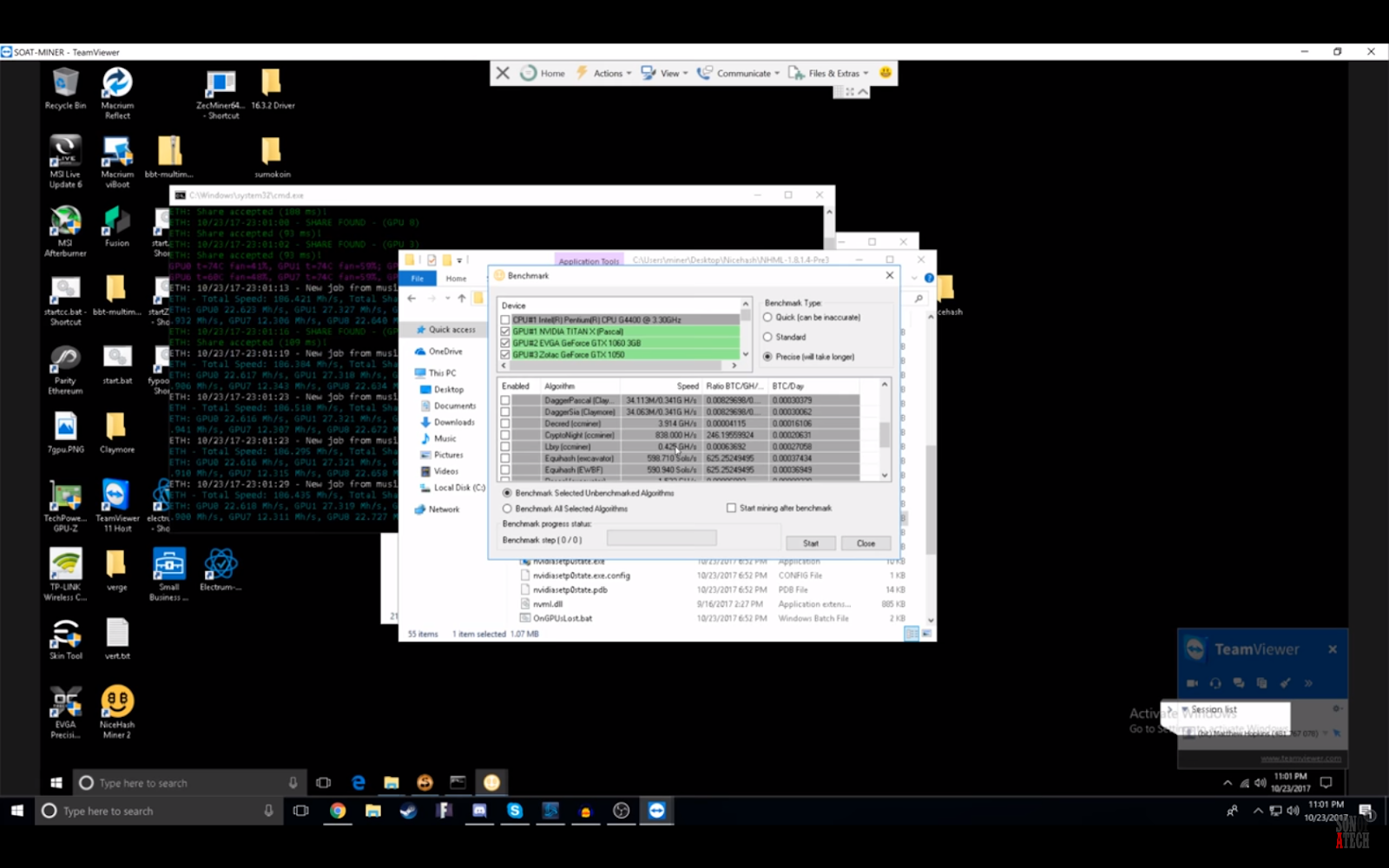Open Local Disk (C:) in Explorer sidebar

[x=453, y=488]
